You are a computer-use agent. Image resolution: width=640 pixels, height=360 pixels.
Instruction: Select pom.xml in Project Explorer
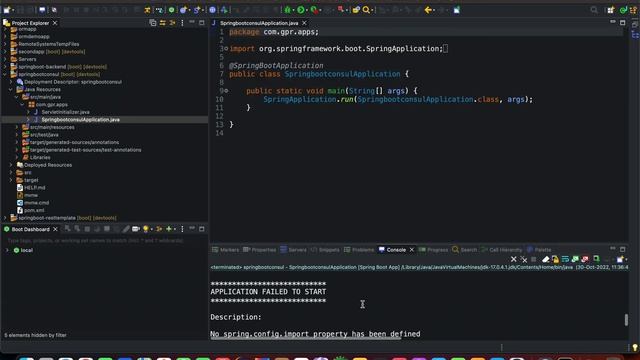click(34, 210)
